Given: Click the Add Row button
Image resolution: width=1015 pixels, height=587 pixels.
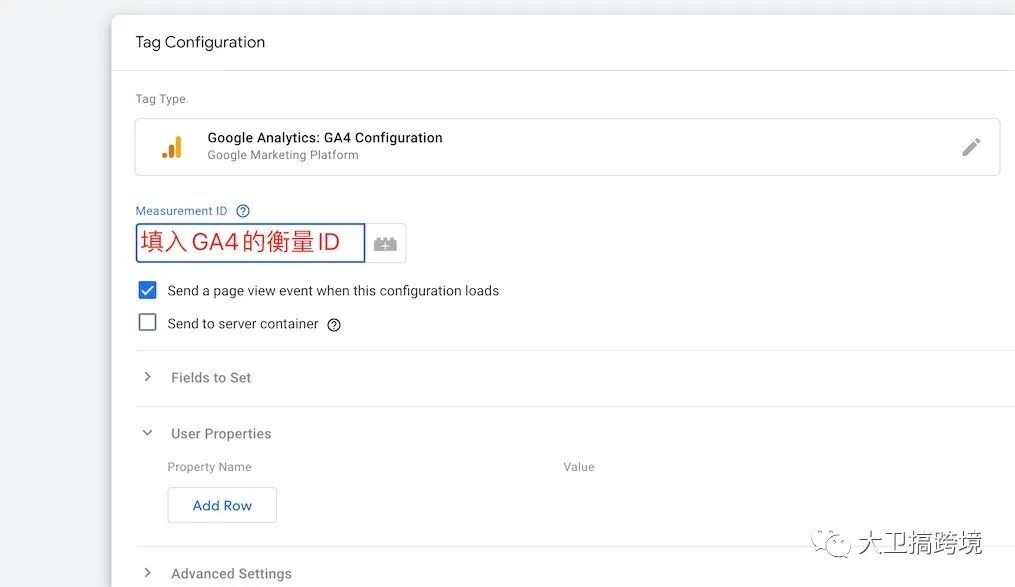Looking at the screenshot, I should click(x=222, y=505).
